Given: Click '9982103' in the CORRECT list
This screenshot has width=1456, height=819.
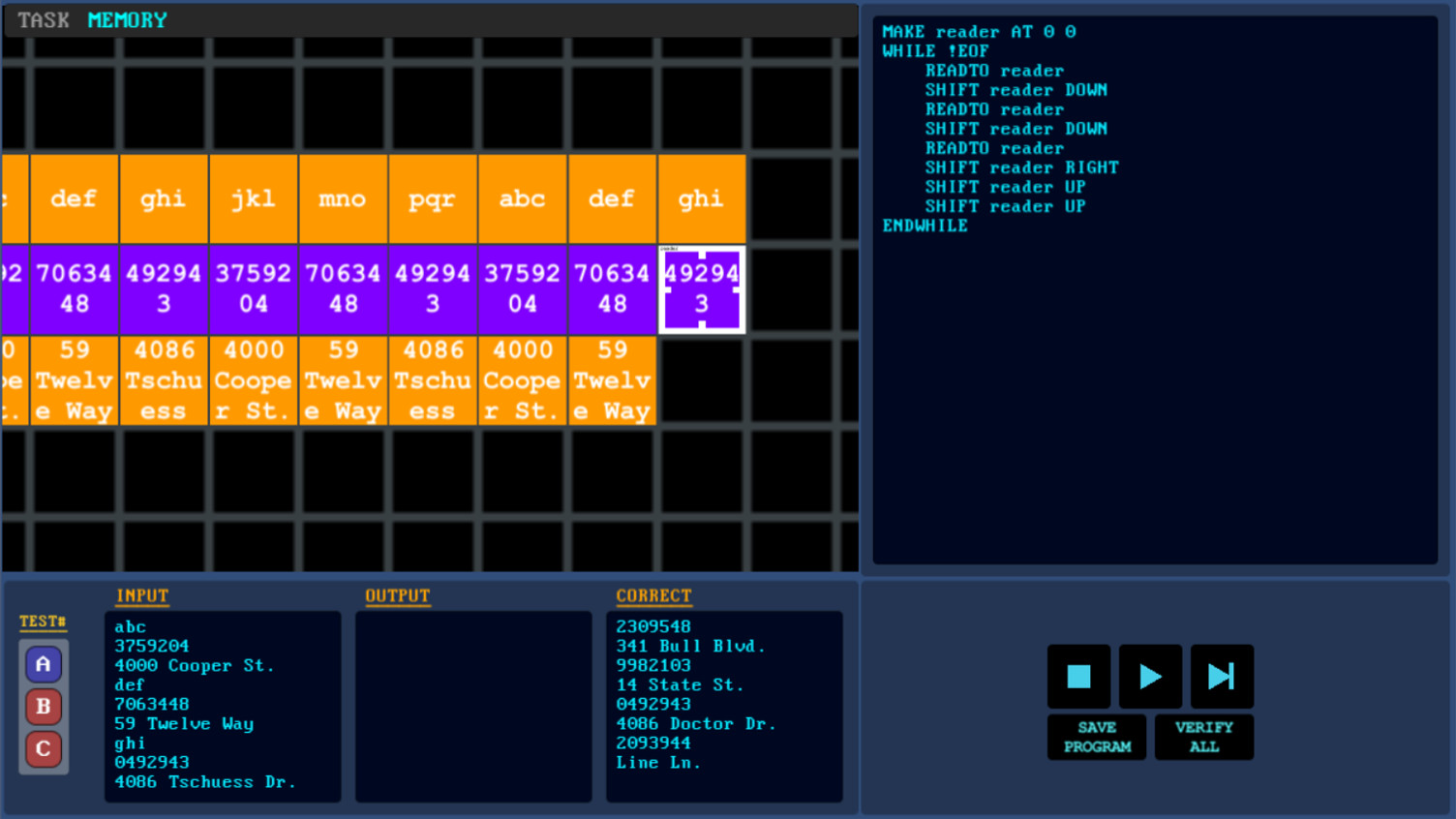Looking at the screenshot, I should [653, 666].
